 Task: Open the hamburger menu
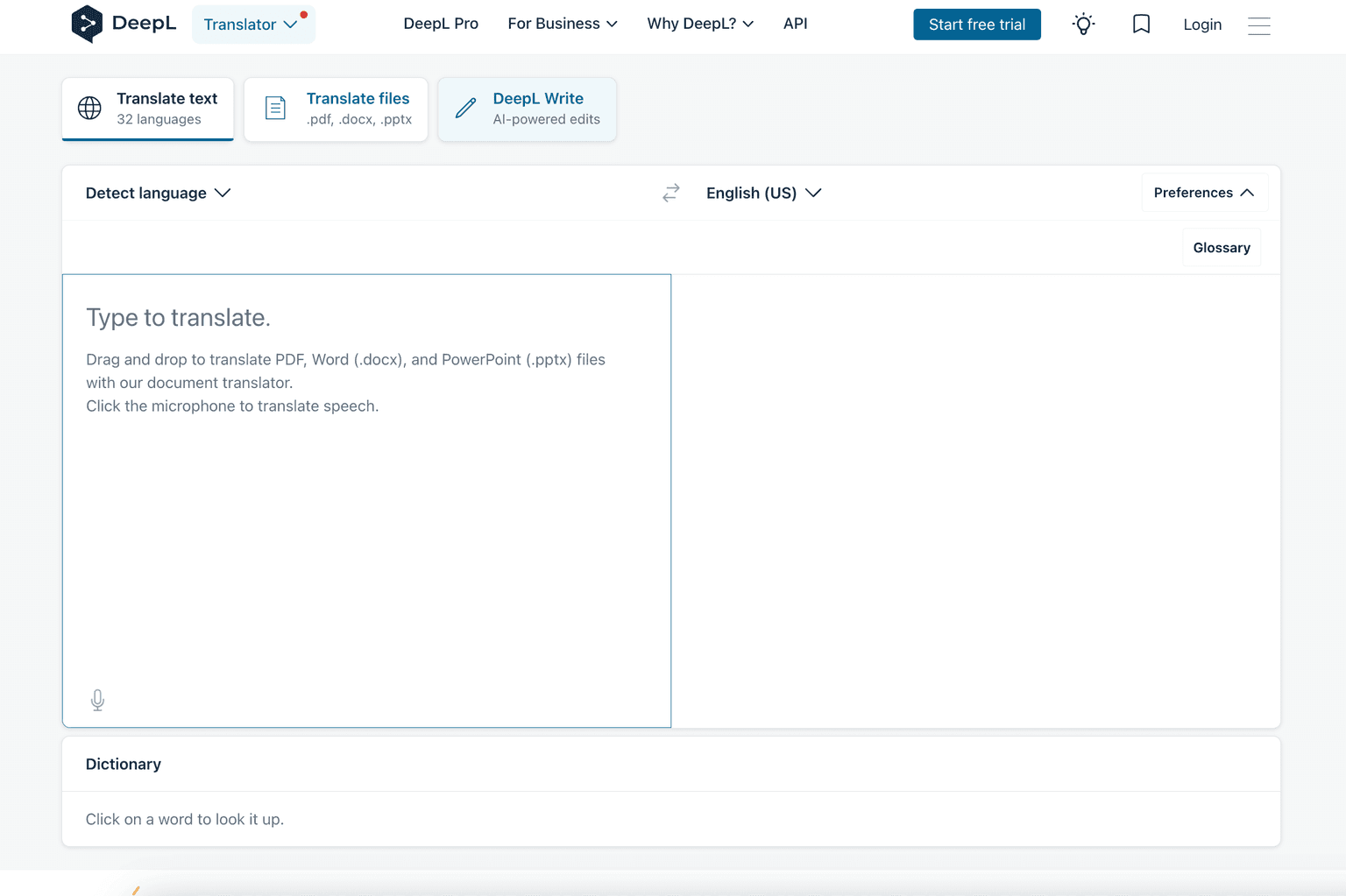click(1259, 25)
